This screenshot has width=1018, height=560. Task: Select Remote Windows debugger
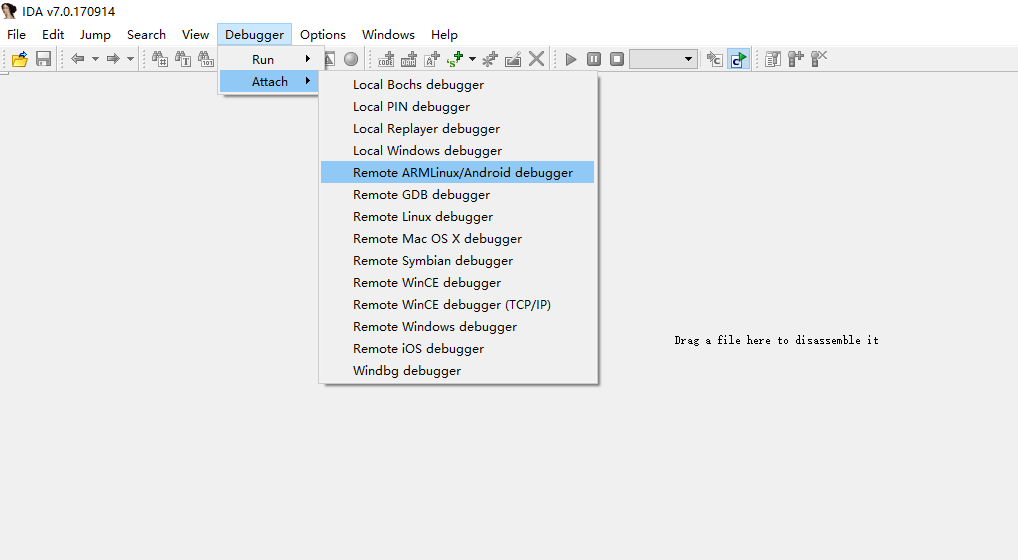pos(457,326)
